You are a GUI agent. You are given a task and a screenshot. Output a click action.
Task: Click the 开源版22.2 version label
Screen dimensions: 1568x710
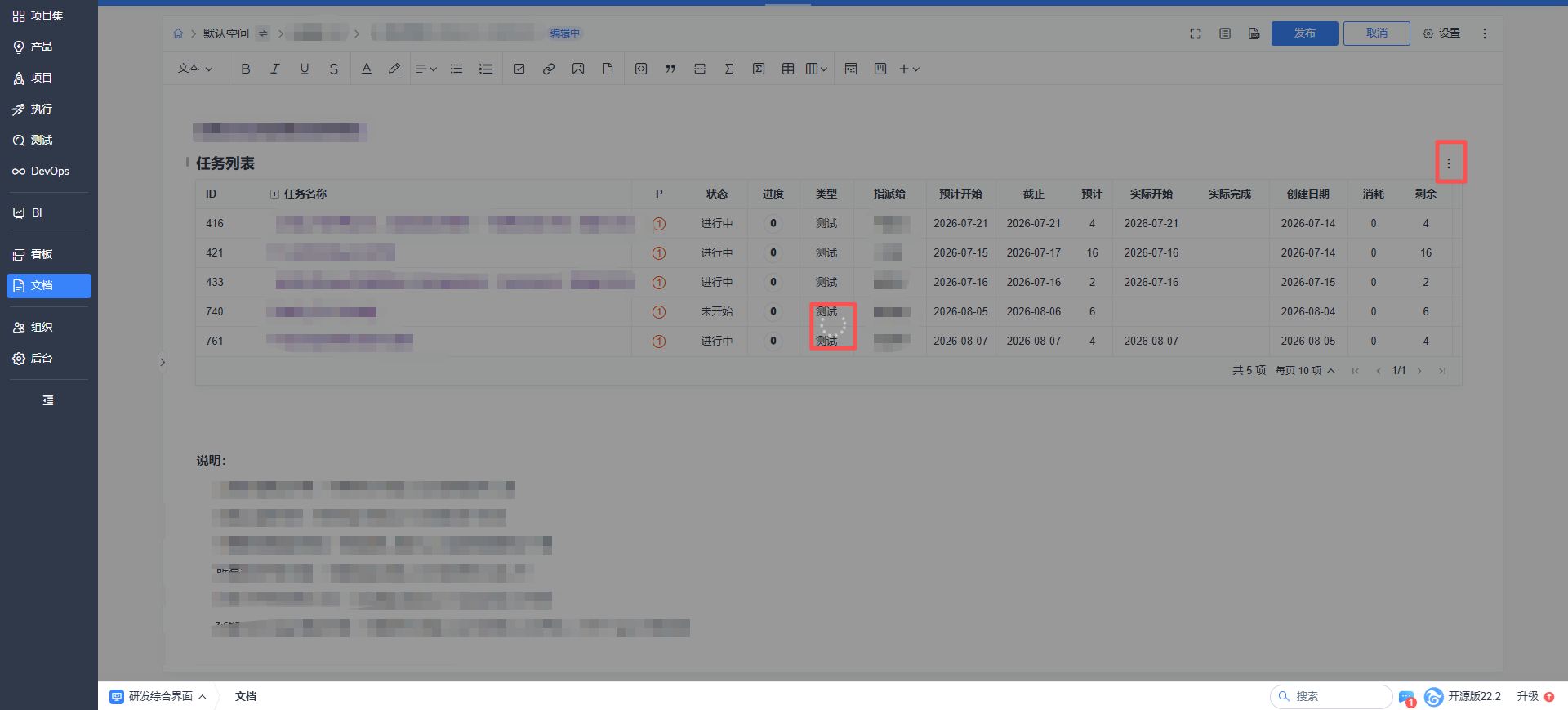pos(1474,696)
